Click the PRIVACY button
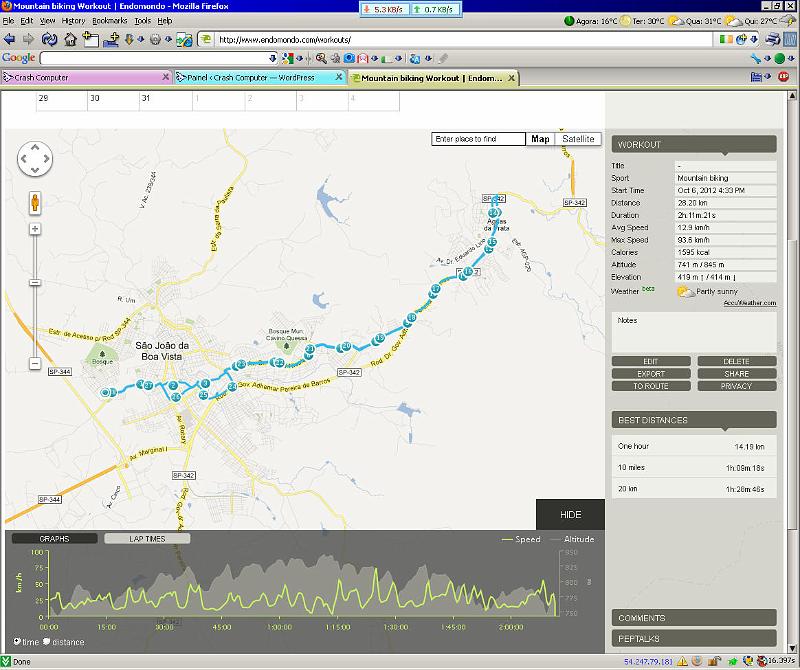800x670 pixels. (737, 386)
